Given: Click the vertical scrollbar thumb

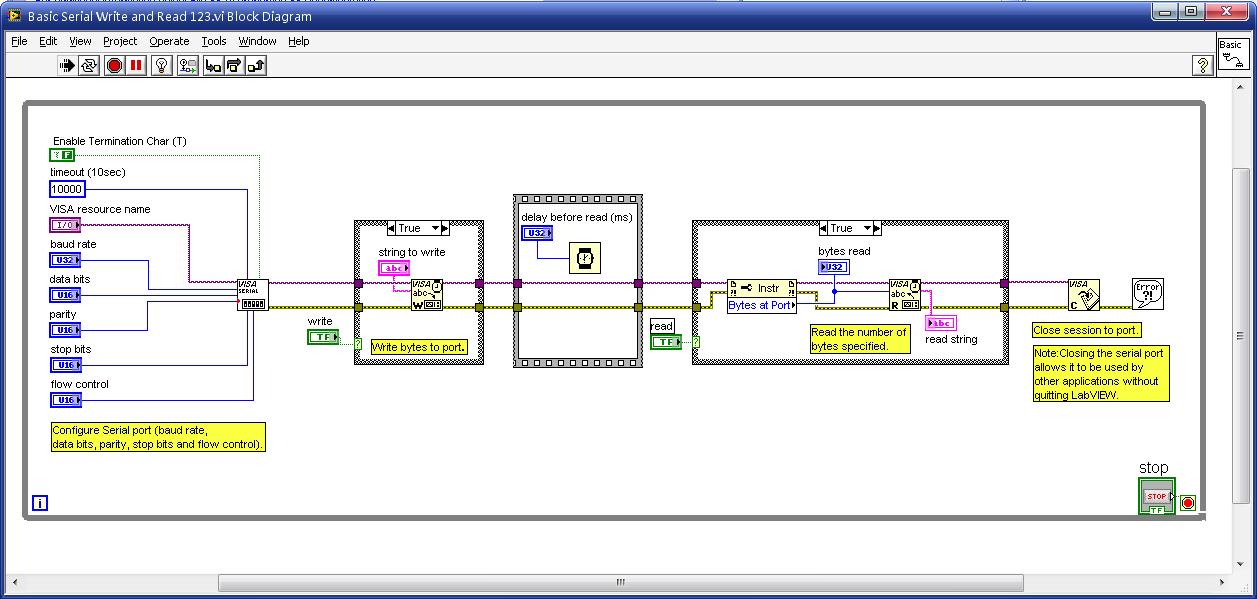Looking at the screenshot, I should coord(1242,337).
